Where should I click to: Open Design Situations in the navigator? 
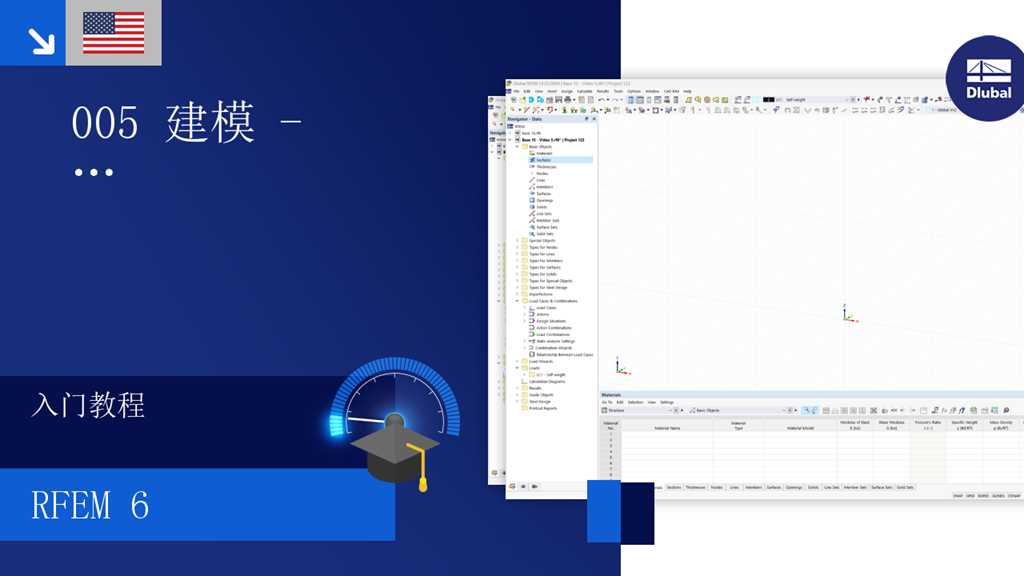pyautogui.click(x=551, y=321)
